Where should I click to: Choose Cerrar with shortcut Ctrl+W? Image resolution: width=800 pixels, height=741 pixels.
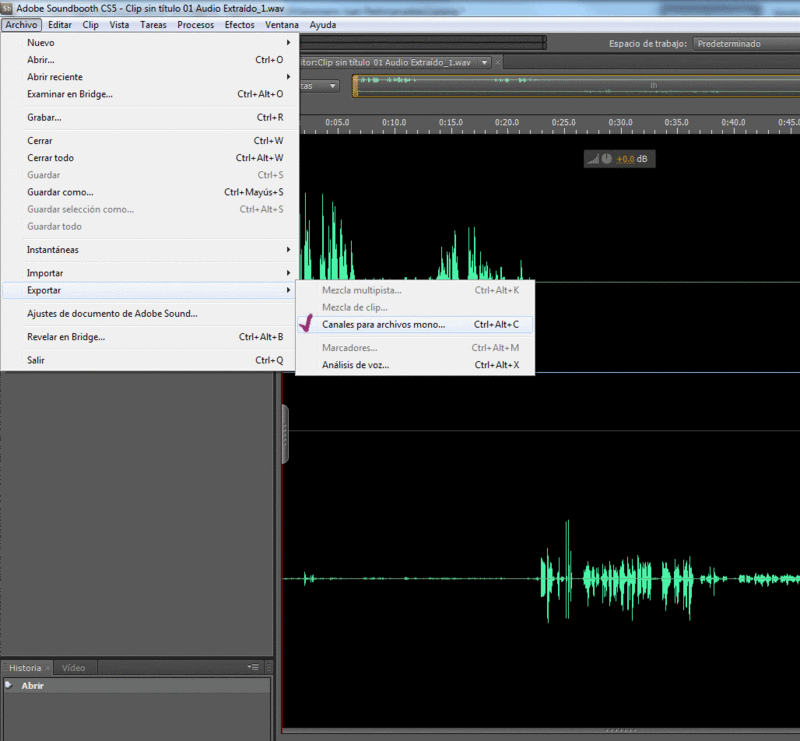coord(149,141)
